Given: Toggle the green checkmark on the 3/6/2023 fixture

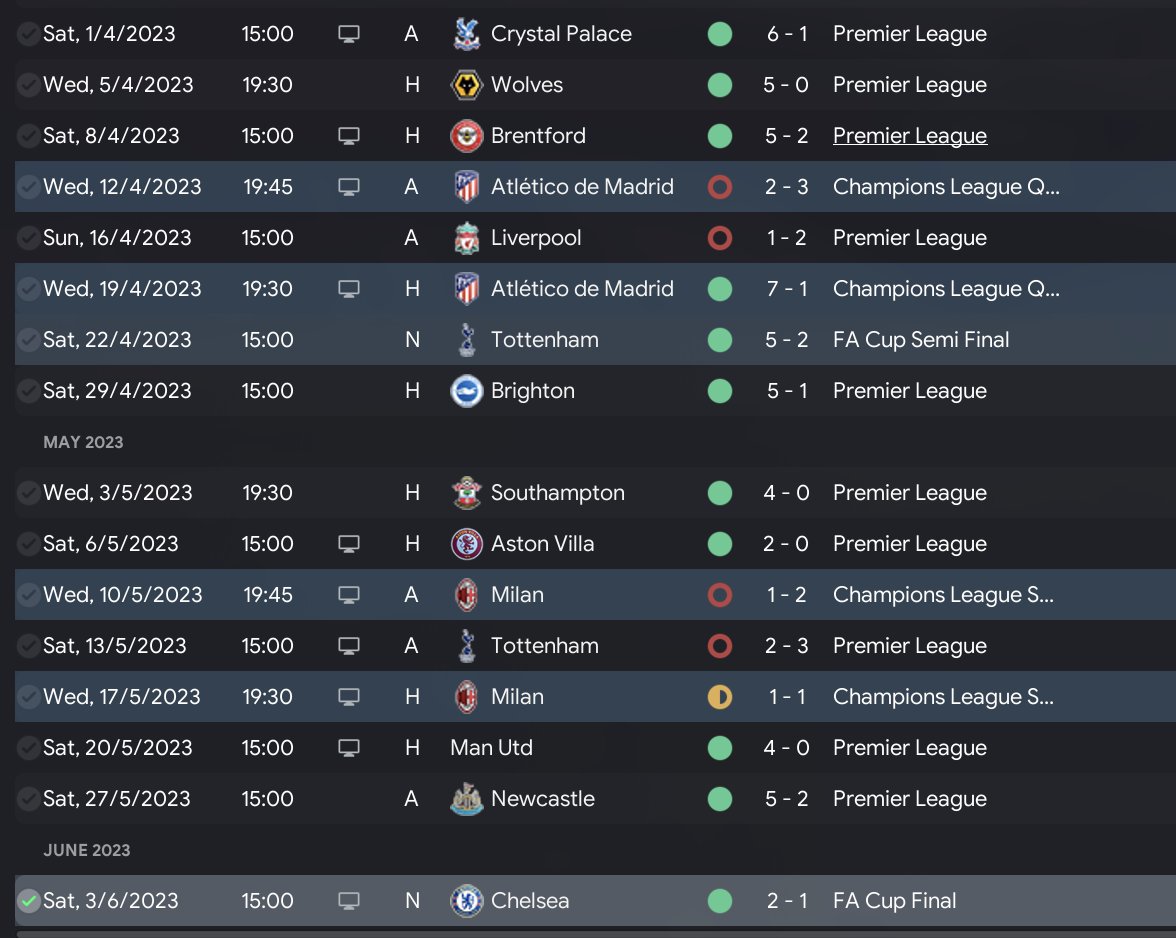Looking at the screenshot, I should tap(28, 901).
